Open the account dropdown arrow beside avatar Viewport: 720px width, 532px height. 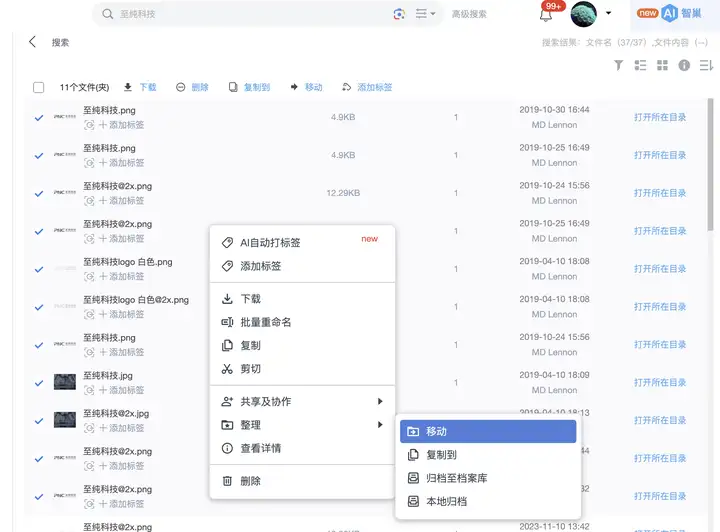(x=608, y=13)
